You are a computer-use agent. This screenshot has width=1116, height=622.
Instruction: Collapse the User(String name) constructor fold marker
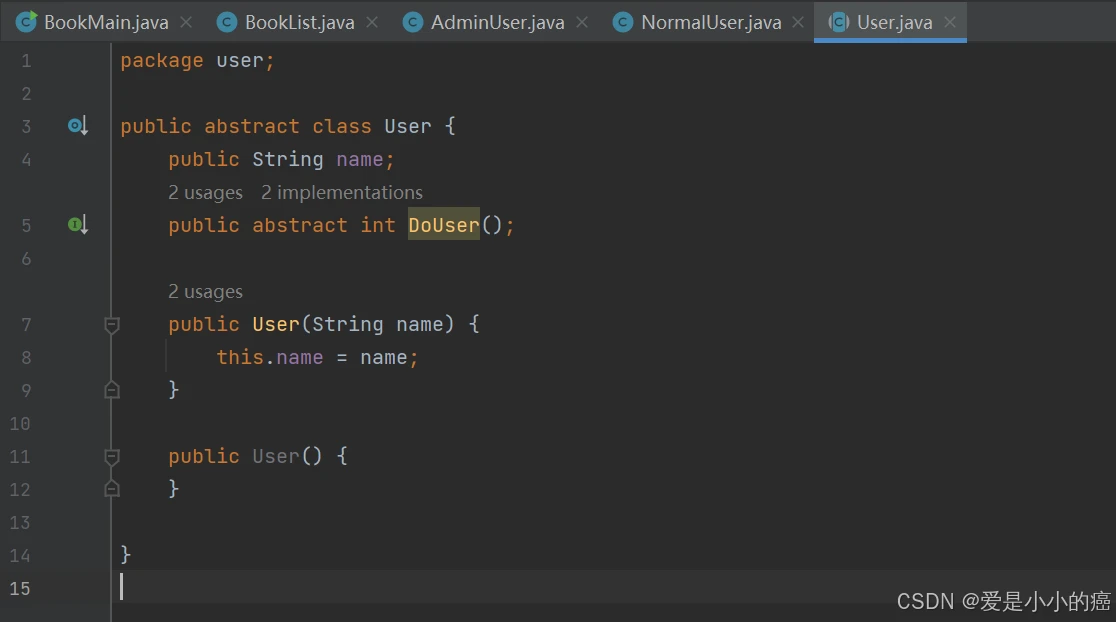112,325
